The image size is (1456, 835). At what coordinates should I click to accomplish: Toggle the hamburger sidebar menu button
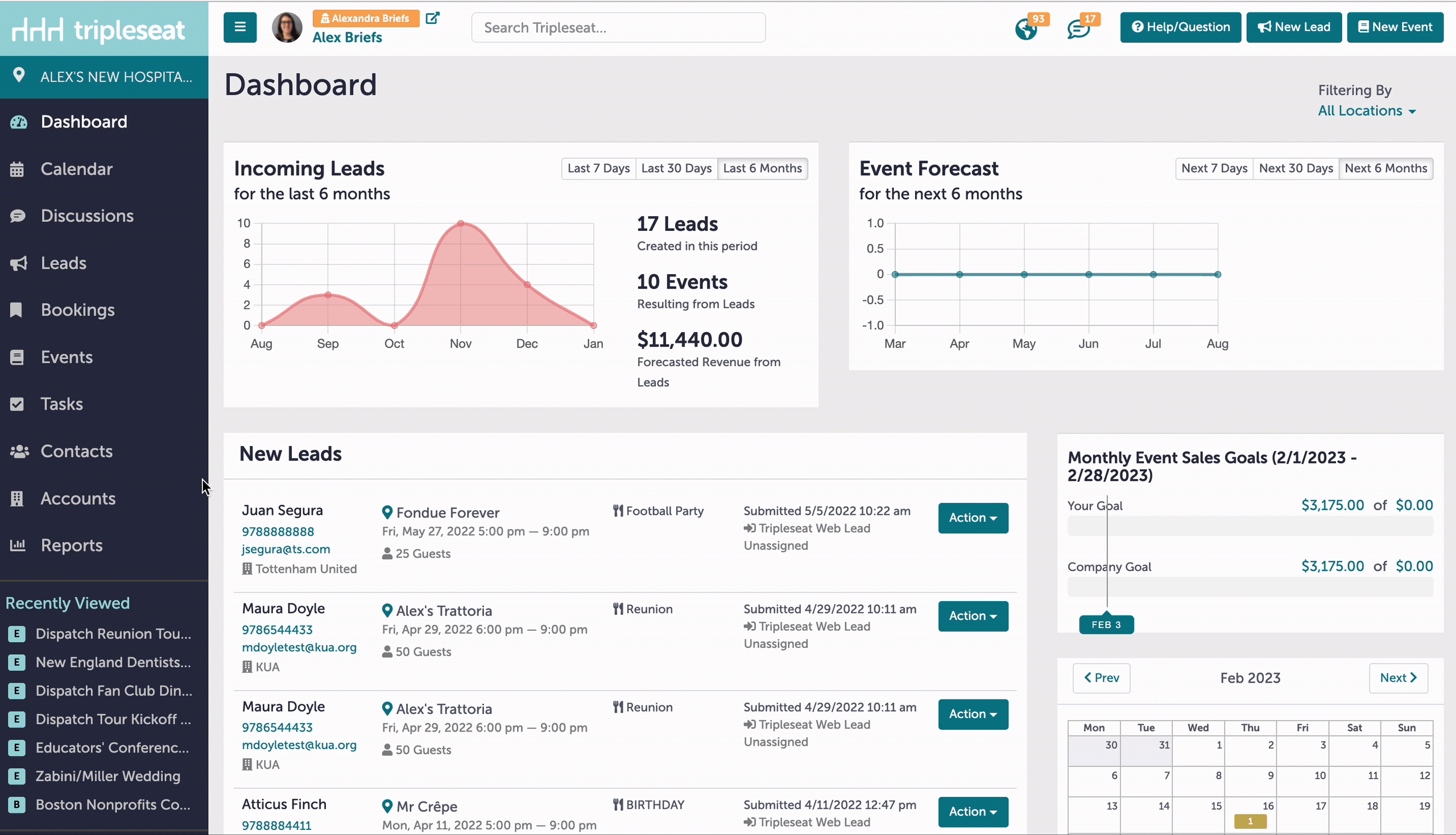point(239,27)
